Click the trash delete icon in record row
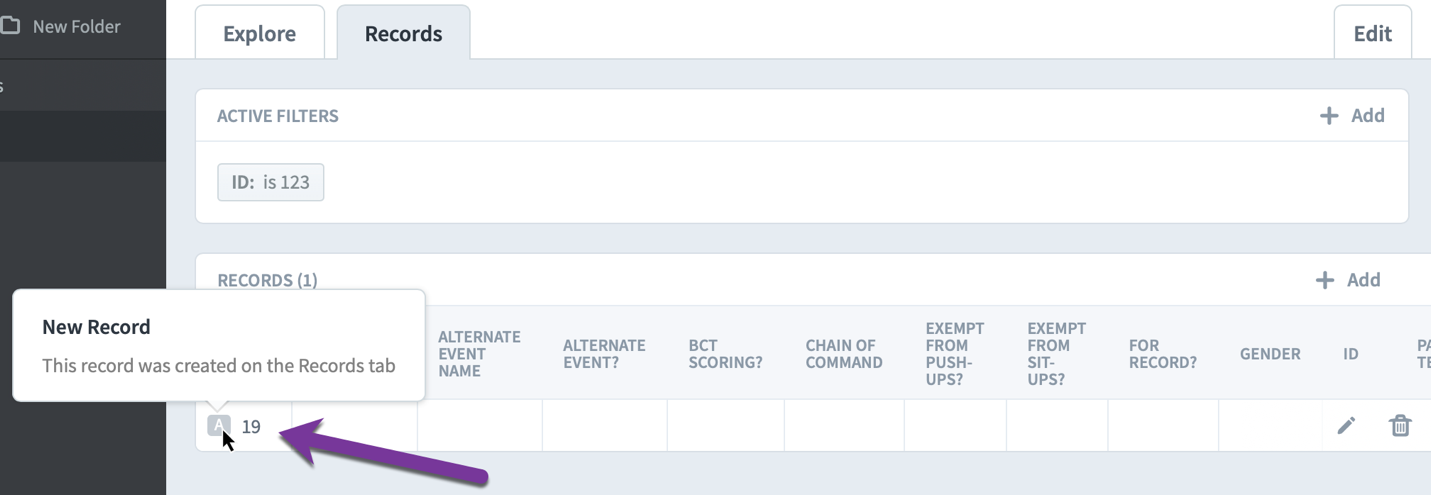The image size is (1431, 495). coord(1400,426)
